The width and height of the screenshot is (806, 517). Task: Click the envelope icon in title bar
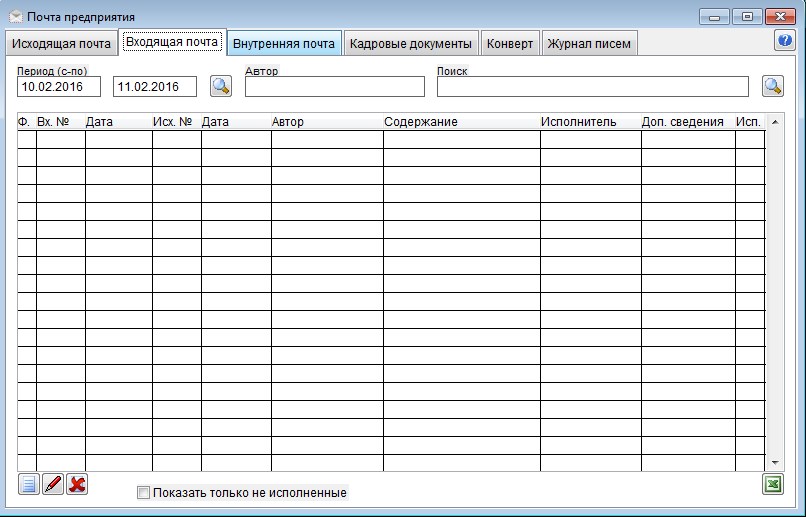16,16
